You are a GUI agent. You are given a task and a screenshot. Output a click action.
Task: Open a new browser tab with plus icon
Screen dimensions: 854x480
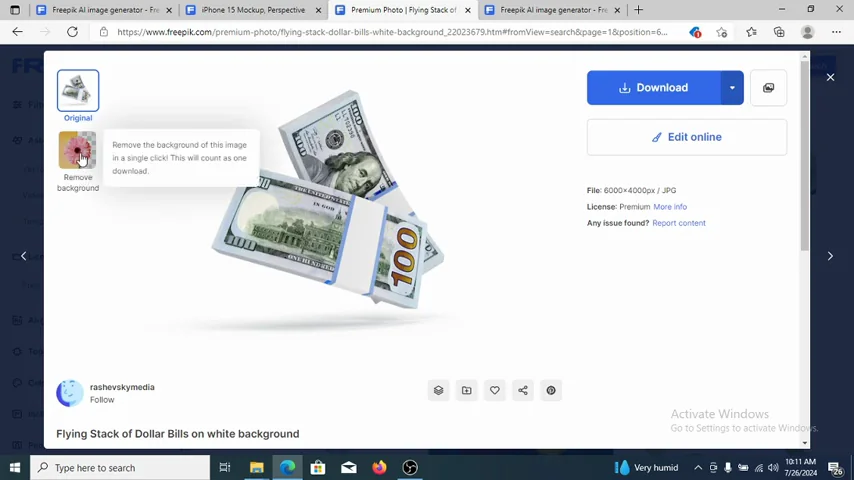(638, 10)
